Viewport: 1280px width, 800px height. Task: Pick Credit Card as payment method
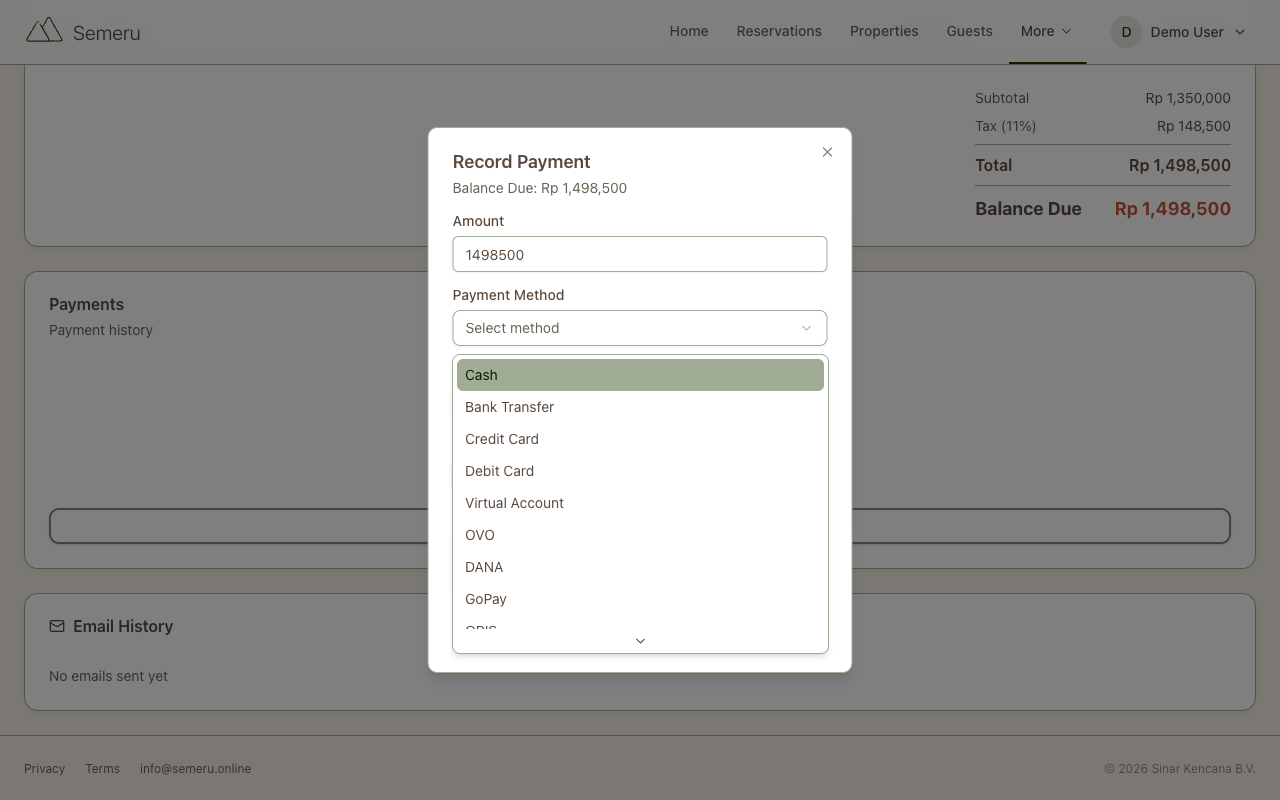(640, 439)
